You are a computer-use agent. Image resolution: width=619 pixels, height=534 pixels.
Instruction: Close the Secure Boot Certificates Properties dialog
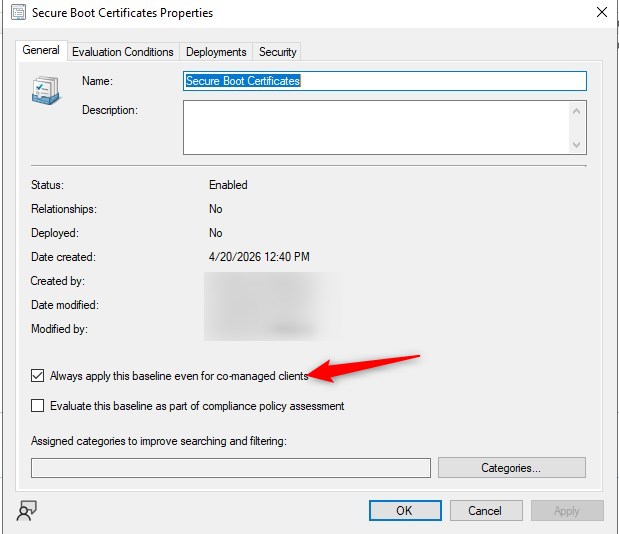point(601,13)
